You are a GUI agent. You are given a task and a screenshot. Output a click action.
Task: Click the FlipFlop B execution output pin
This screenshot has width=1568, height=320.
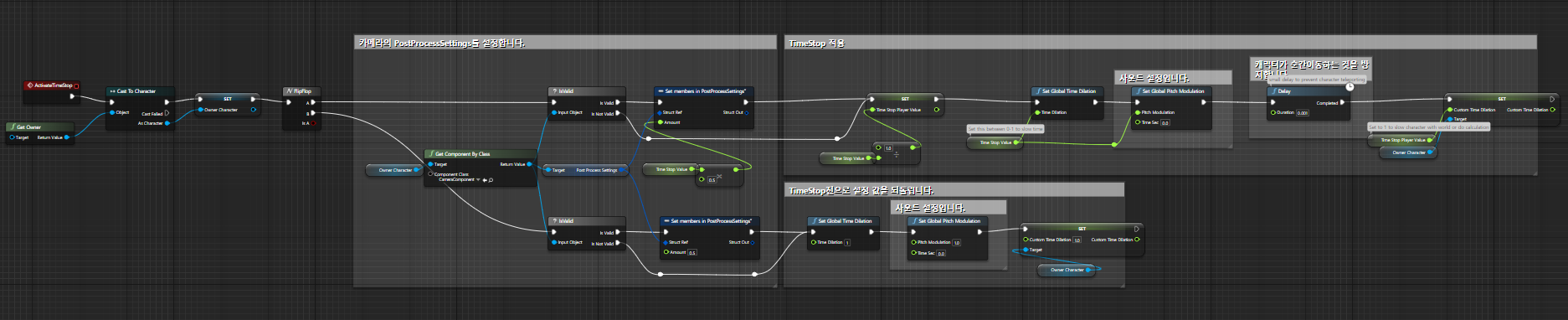pyautogui.click(x=313, y=112)
